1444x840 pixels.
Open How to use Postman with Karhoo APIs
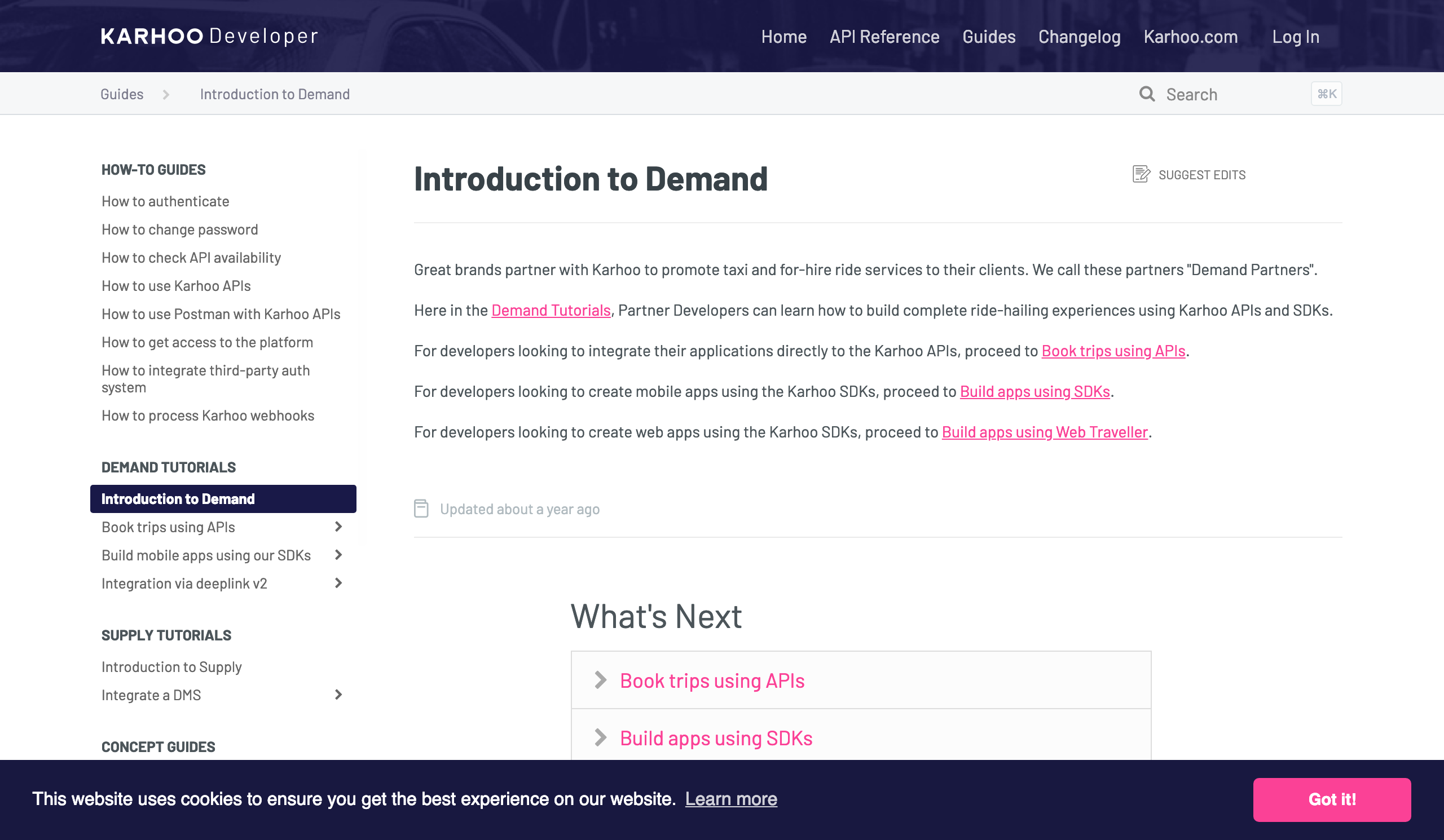pyautogui.click(x=221, y=314)
